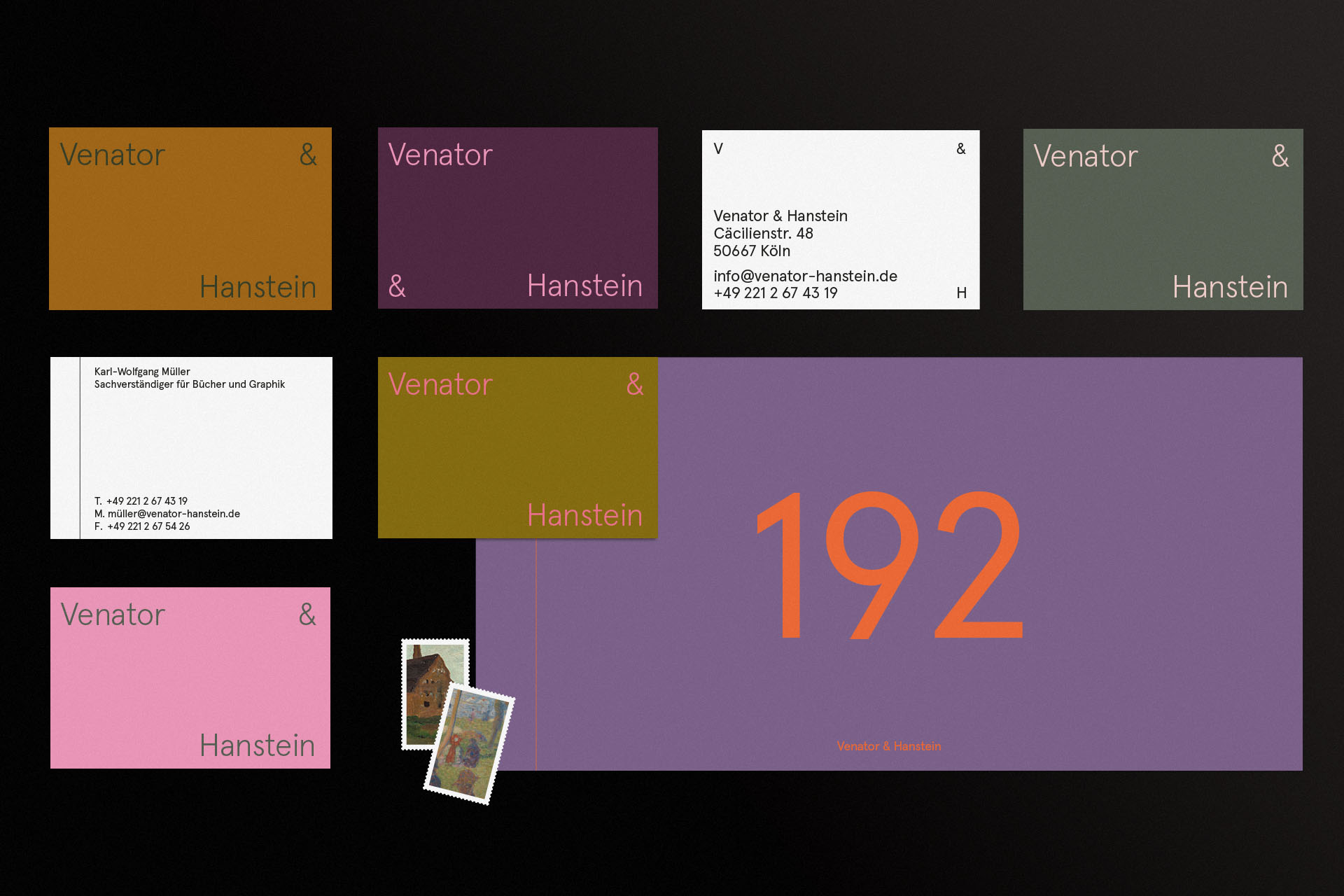The width and height of the screenshot is (1344, 896).
Task: Click the small ampersand on the white address card
Action: 961,148
